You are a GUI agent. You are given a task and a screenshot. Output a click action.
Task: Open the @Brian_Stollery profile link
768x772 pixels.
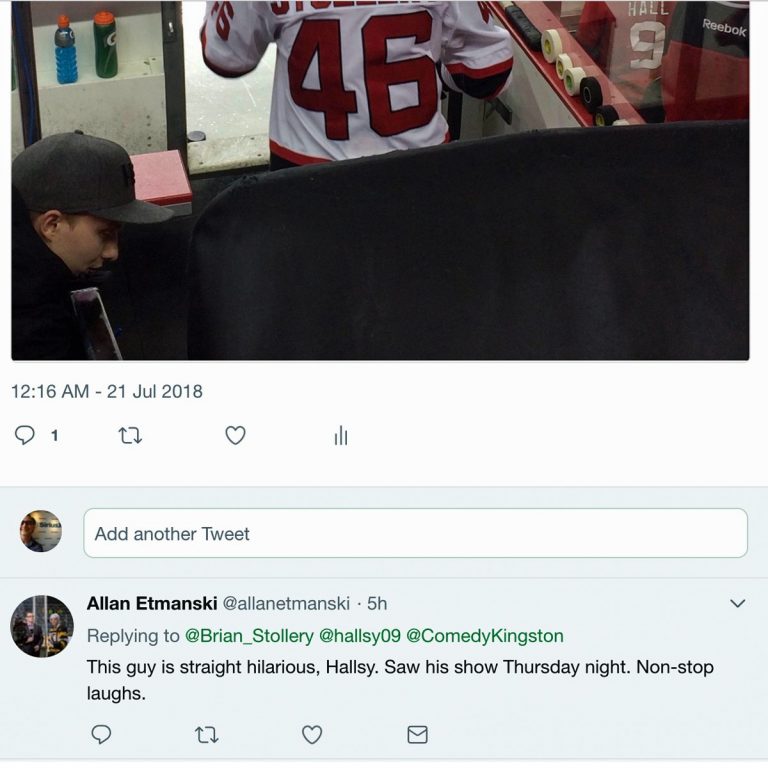249,636
